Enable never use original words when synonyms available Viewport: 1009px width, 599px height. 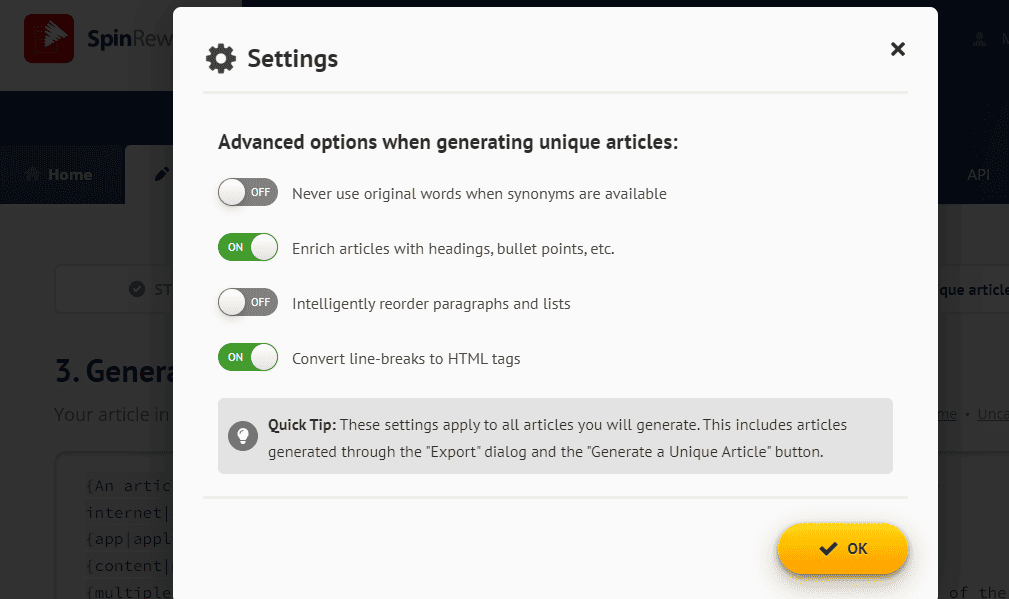pos(247,192)
